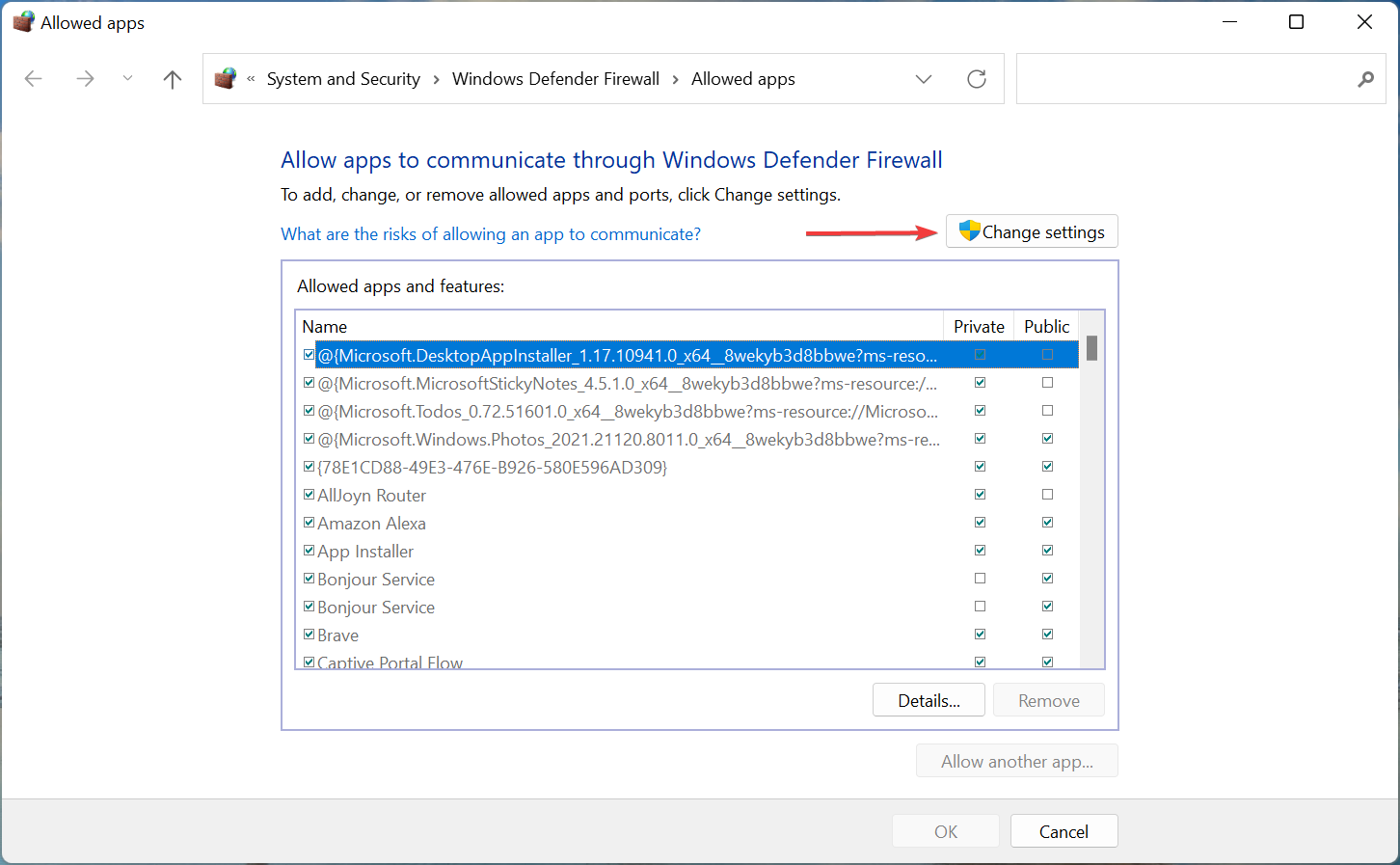Toggle MicrosoftStickyNotes Private checkbox
The height and width of the screenshot is (865, 1400).
[980, 383]
